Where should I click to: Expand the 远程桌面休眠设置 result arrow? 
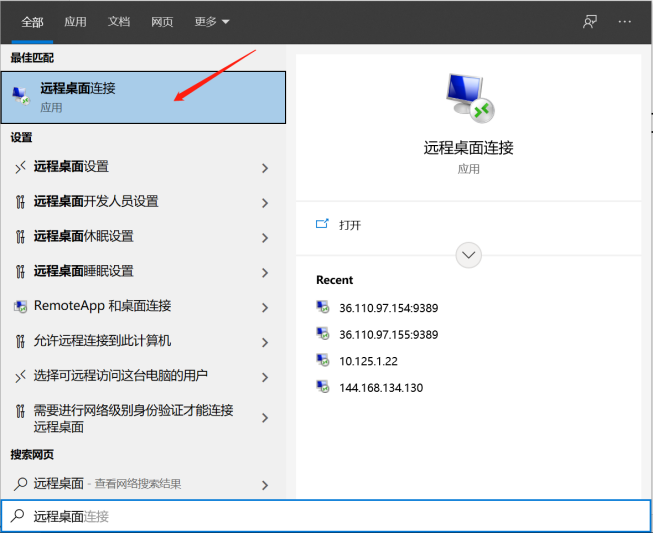pyautogui.click(x=265, y=238)
